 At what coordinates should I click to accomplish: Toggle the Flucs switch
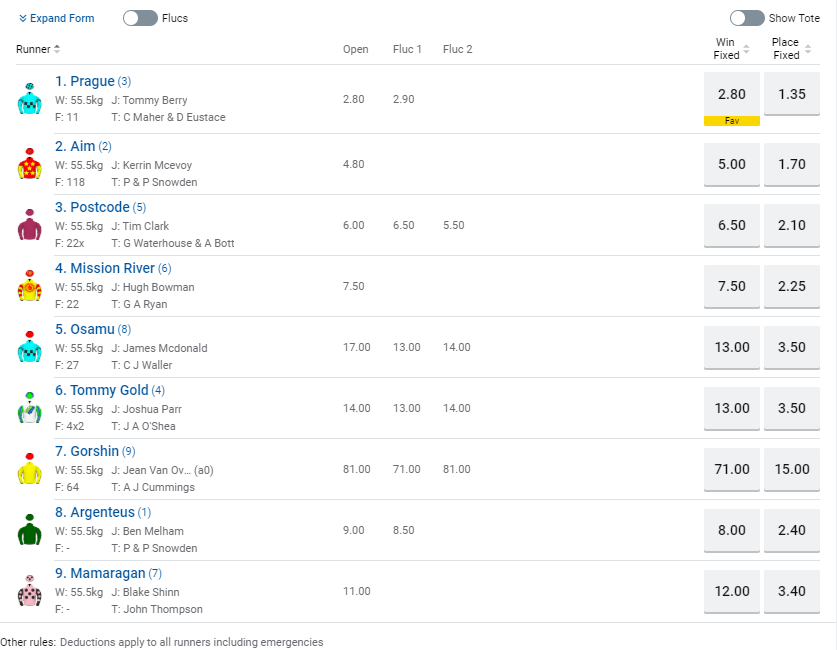tap(140, 18)
